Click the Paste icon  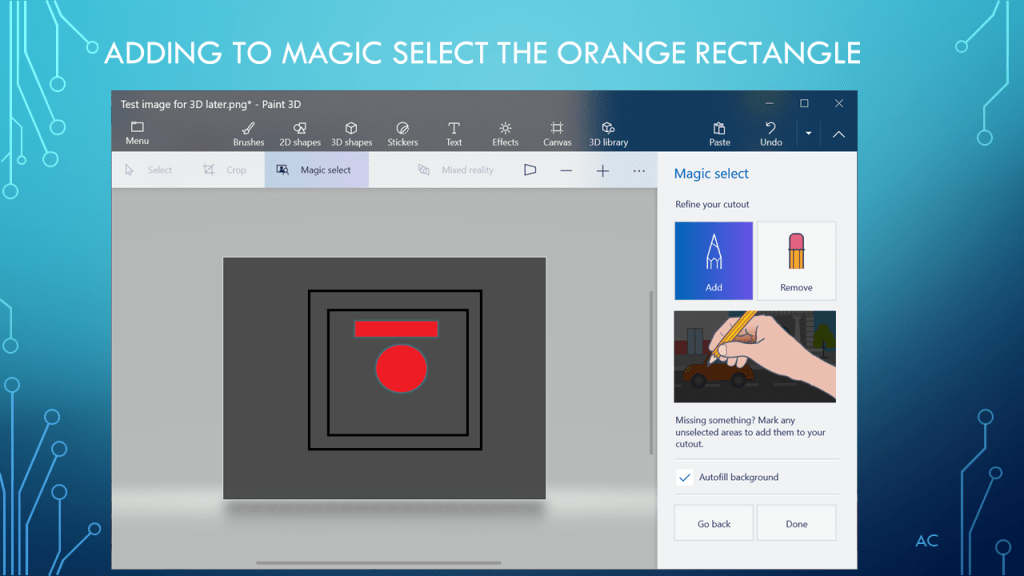coord(719,133)
